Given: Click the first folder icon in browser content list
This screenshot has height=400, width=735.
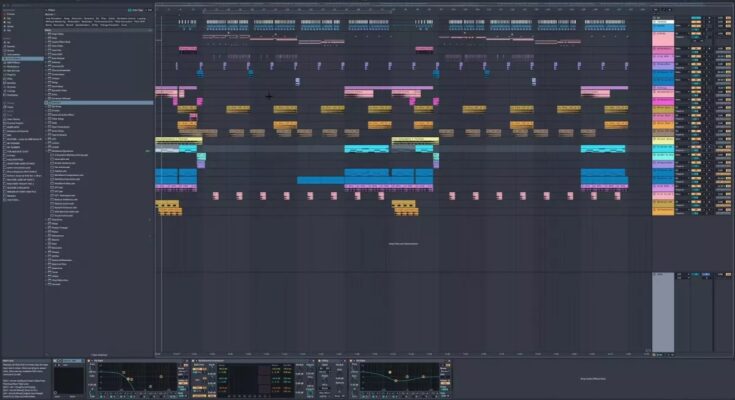Looking at the screenshot, I should point(50,34).
